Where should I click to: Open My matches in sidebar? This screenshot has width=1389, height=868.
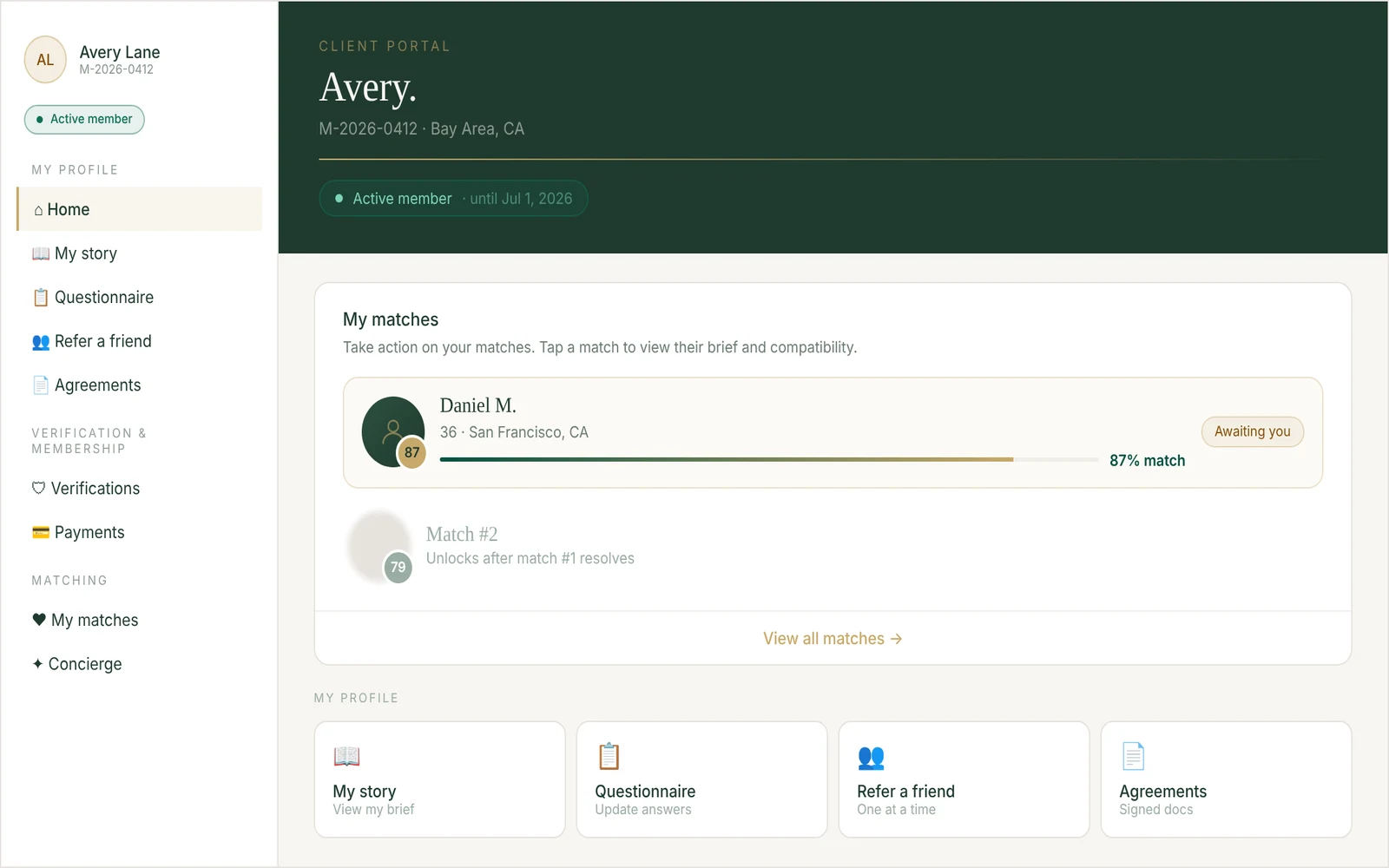[x=139, y=620]
